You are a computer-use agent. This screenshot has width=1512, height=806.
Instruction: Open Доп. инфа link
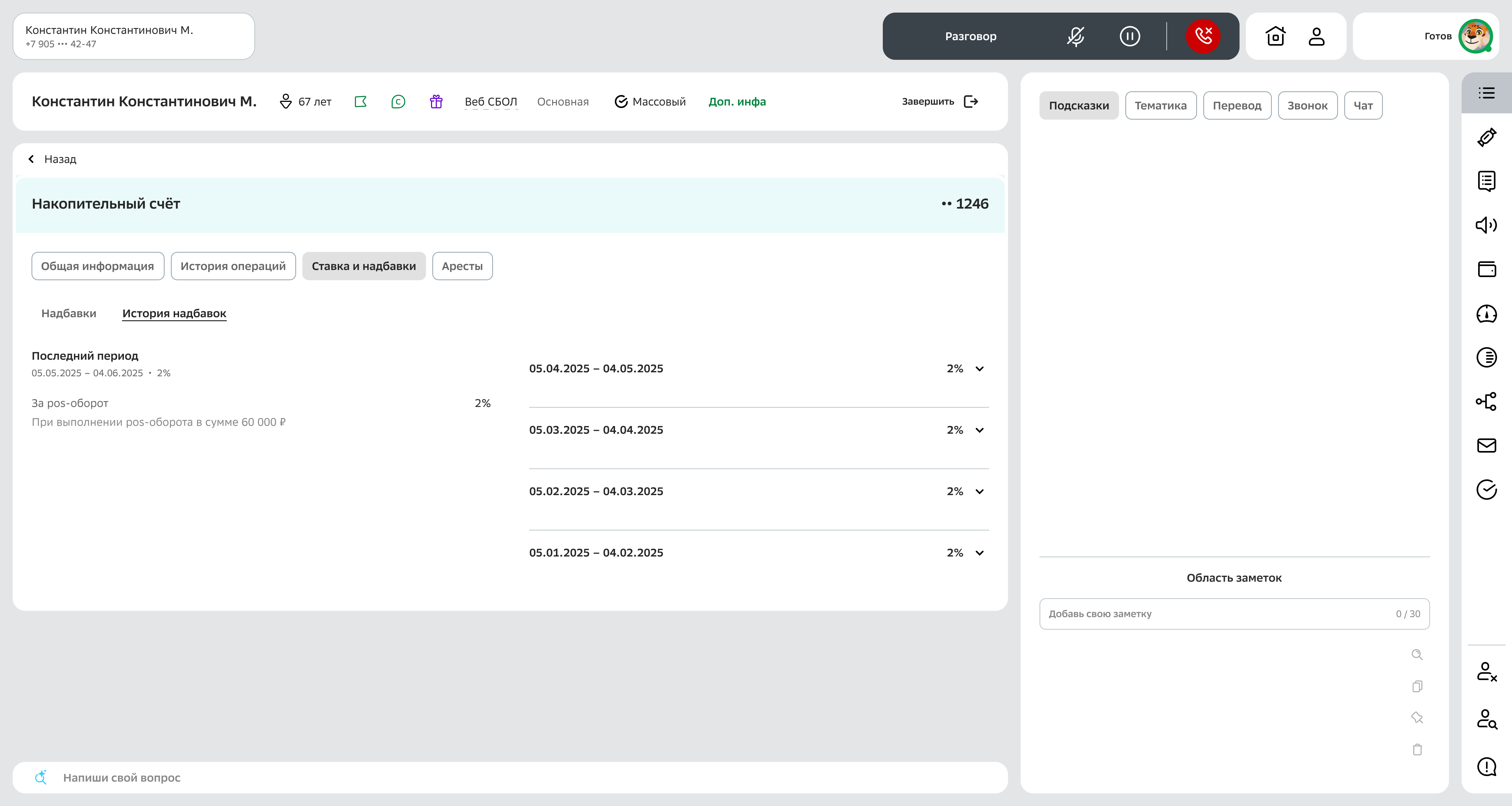click(737, 102)
